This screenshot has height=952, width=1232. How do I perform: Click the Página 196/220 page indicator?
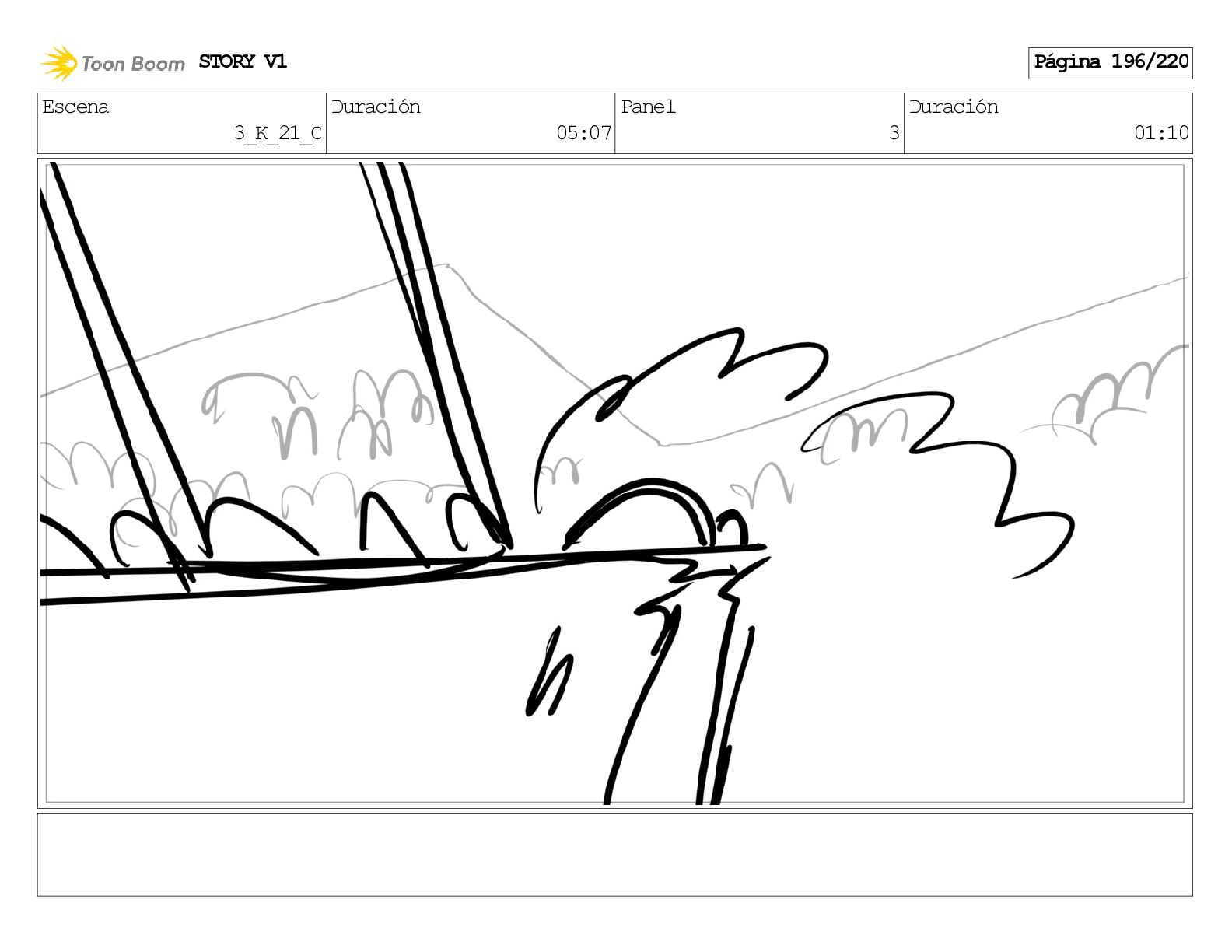coord(1110,62)
